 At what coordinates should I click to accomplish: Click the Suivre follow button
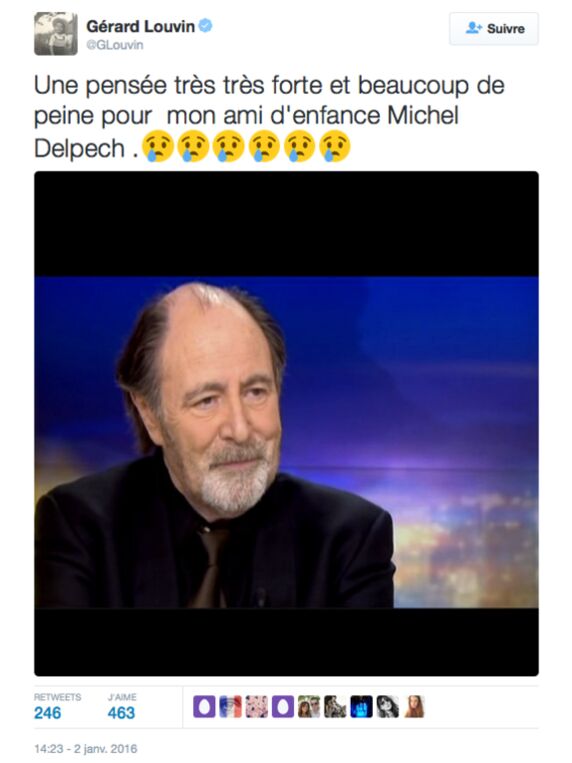pos(494,29)
